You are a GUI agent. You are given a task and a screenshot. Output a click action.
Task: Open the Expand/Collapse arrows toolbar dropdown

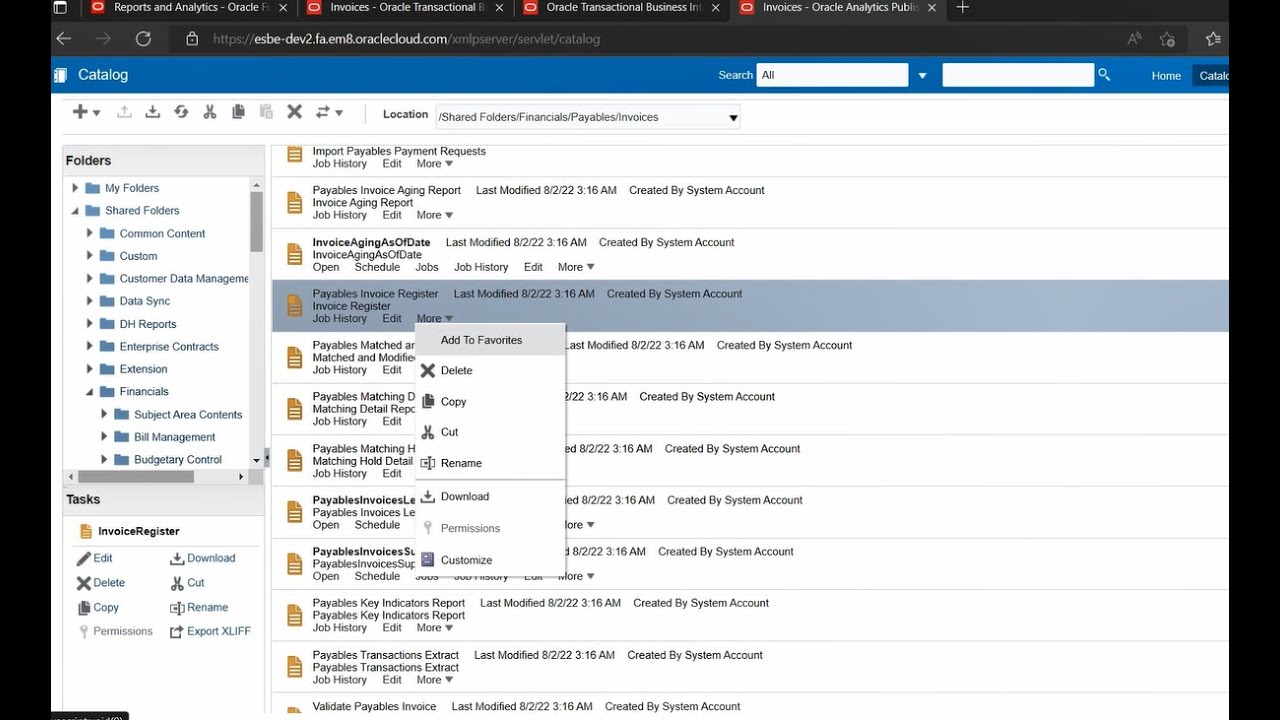pyautogui.click(x=329, y=112)
